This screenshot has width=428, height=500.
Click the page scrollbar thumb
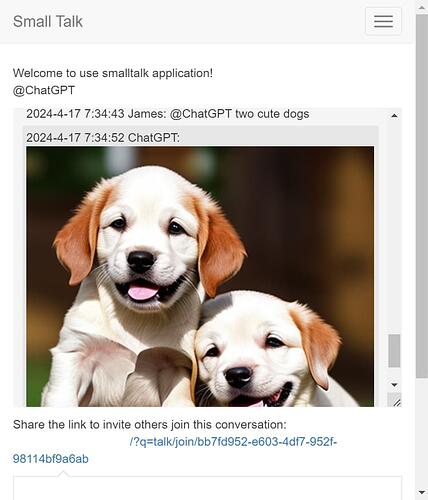tap(422, 196)
